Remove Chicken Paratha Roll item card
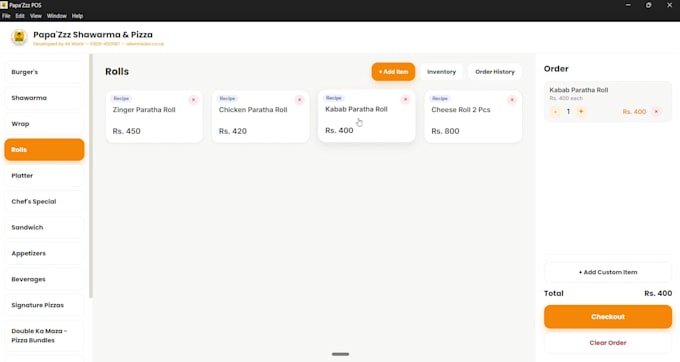The height and width of the screenshot is (362, 680). point(299,100)
